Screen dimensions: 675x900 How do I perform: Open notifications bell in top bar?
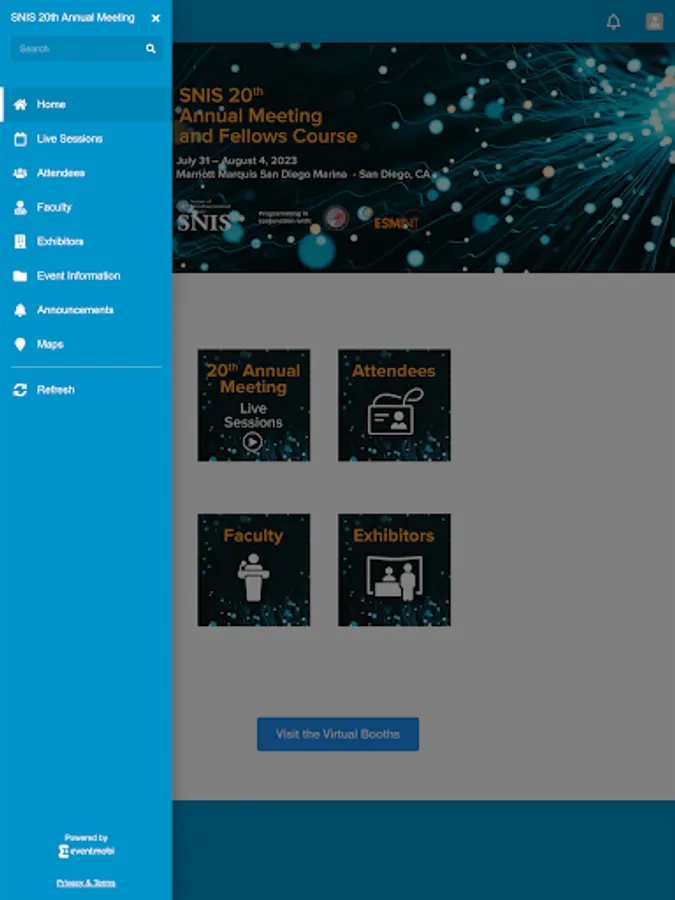(x=614, y=22)
